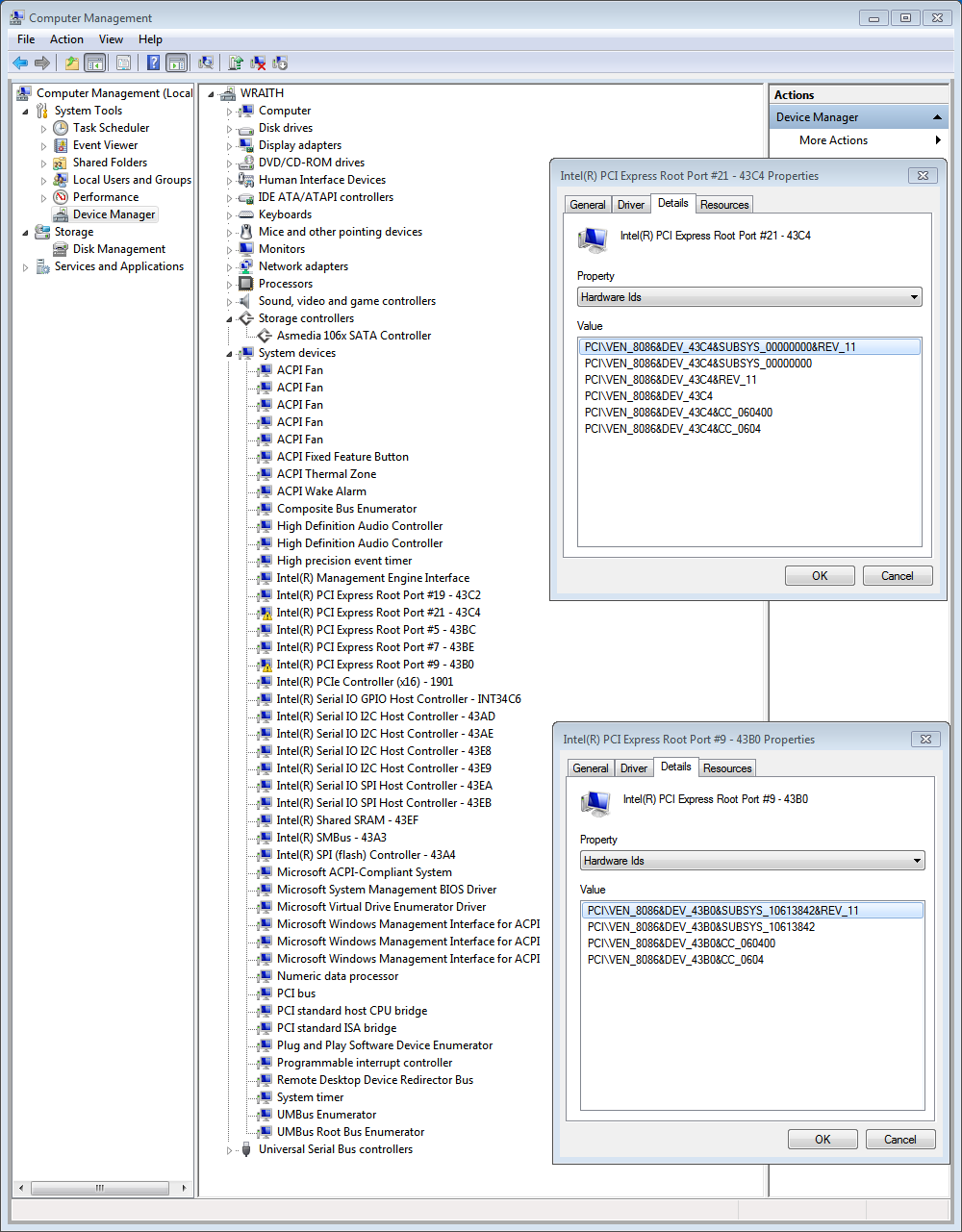Select Storage node in left tree

pyautogui.click(x=74, y=232)
